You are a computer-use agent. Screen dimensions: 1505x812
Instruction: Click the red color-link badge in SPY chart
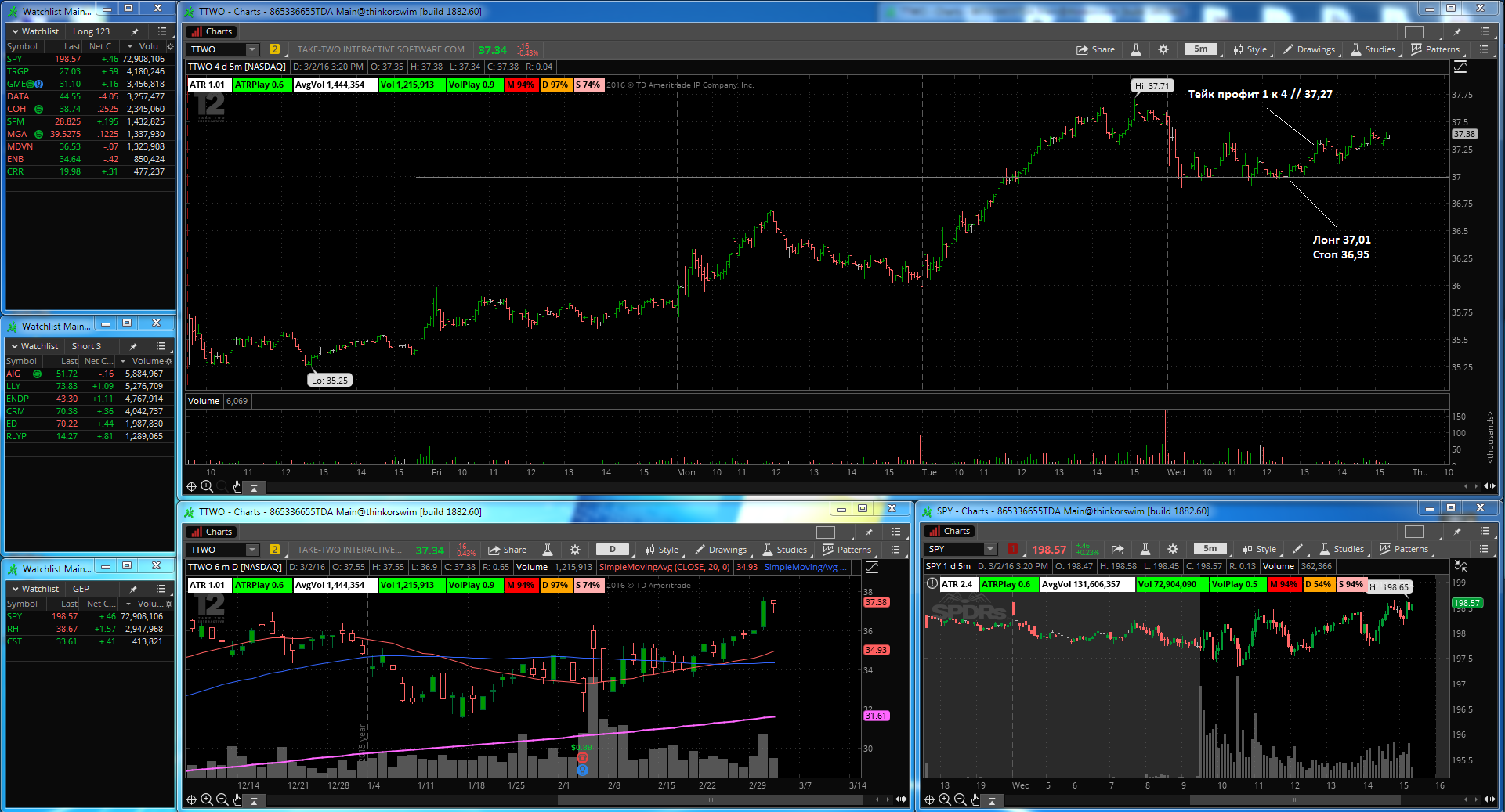pos(1013,549)
